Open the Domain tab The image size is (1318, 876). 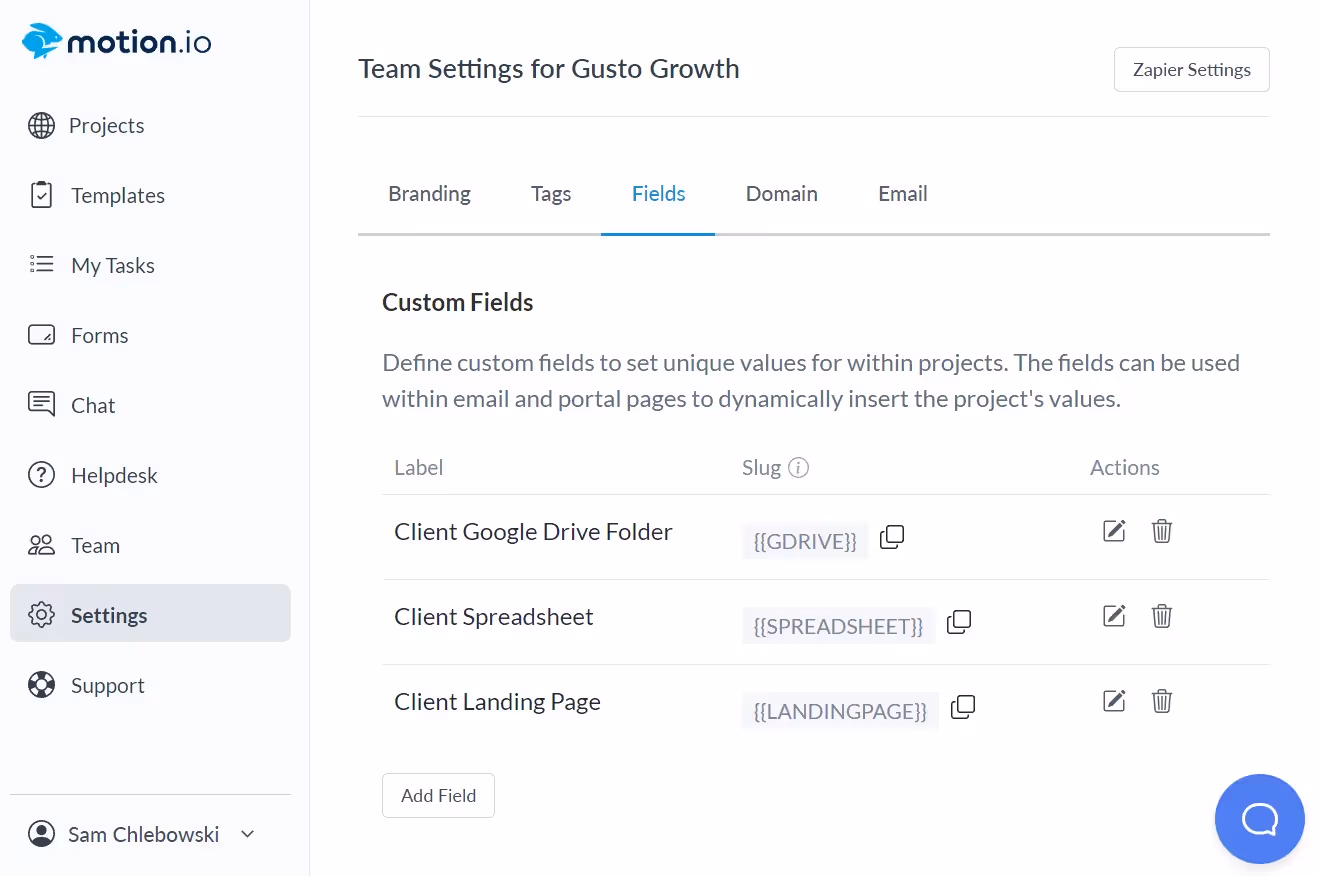(x=781, y=194)
